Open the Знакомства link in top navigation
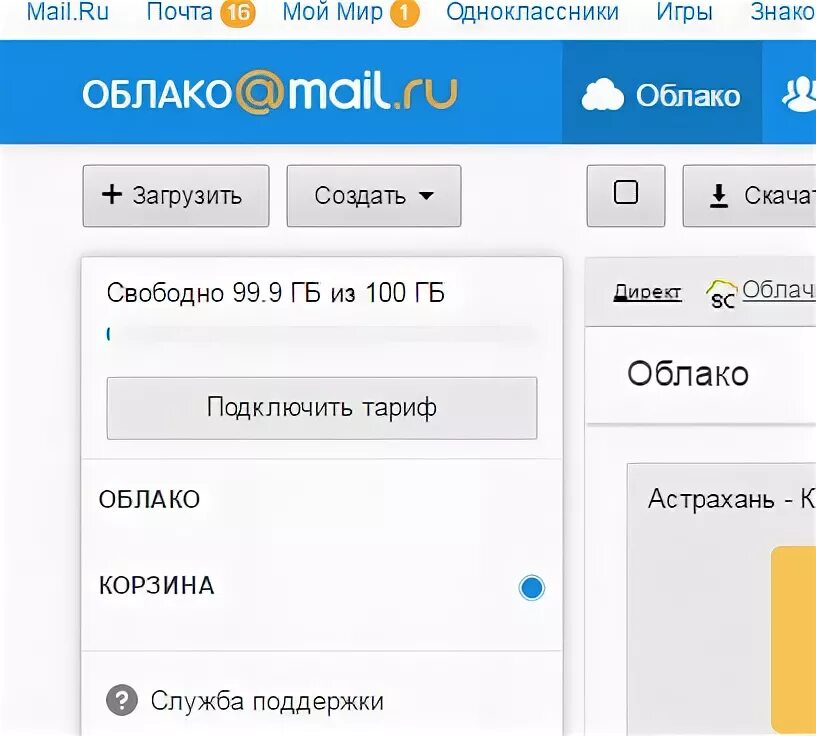The width and height of the screenshot is (816, 736). 783,11
